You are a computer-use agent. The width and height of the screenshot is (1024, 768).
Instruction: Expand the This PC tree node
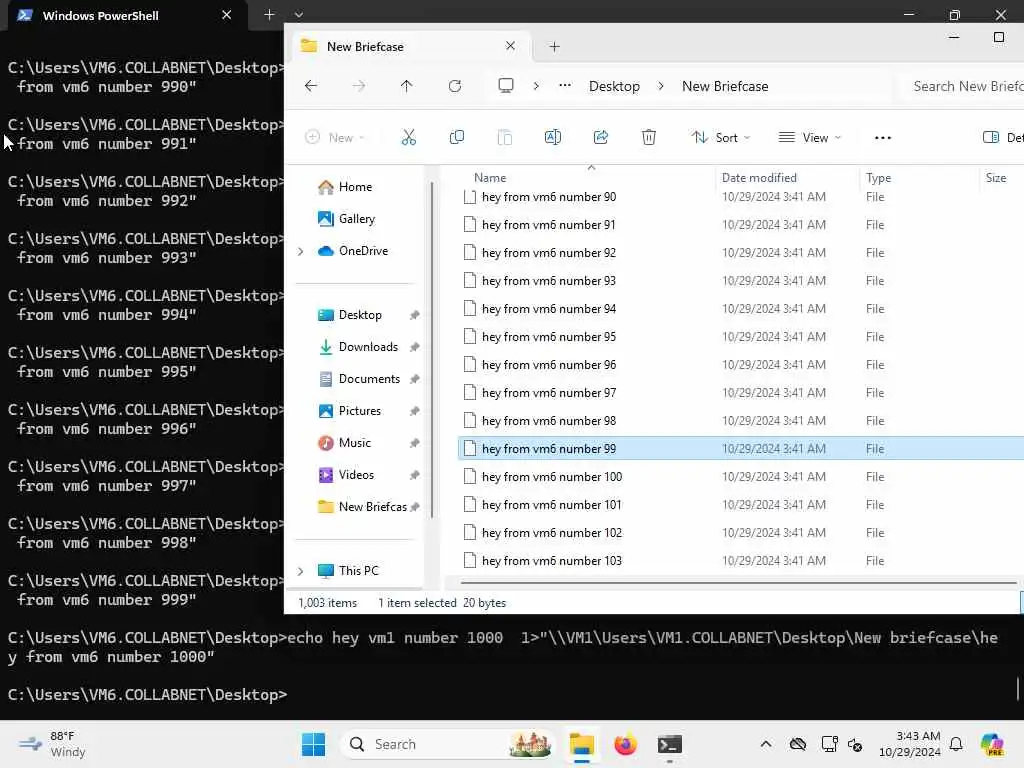(x=300, y=571)
